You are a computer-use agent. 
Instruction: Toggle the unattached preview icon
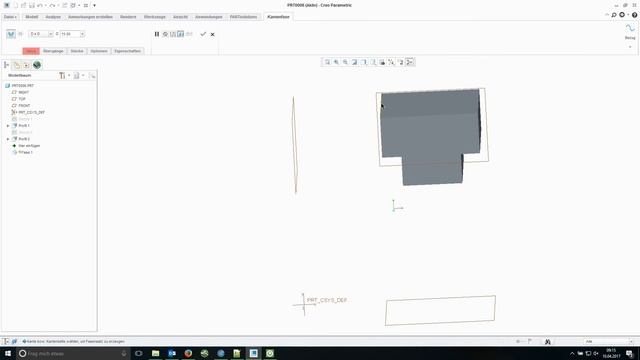pos(173,34)
